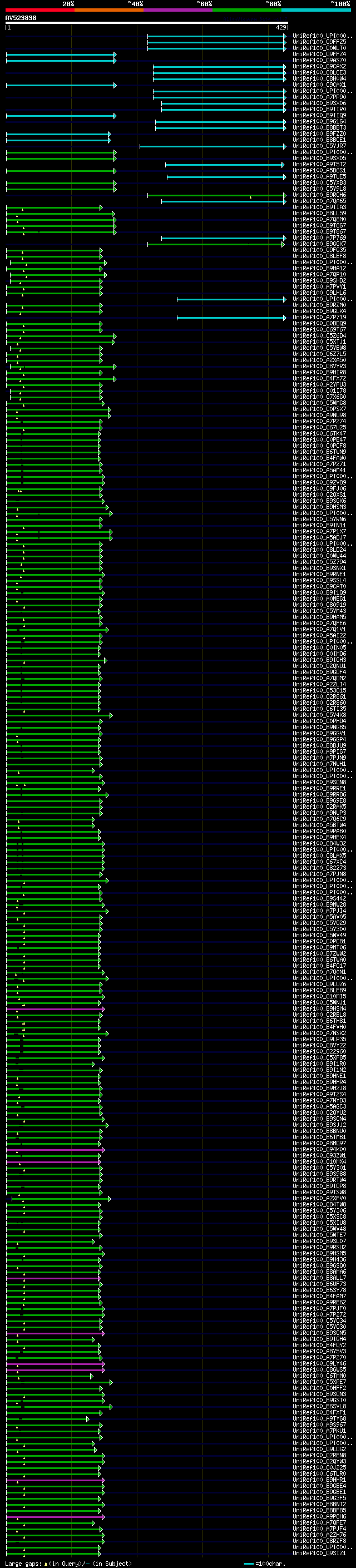Click the red 20% identity legend segment
Viewport: 356px width, 1568px height.
[40, 10]
